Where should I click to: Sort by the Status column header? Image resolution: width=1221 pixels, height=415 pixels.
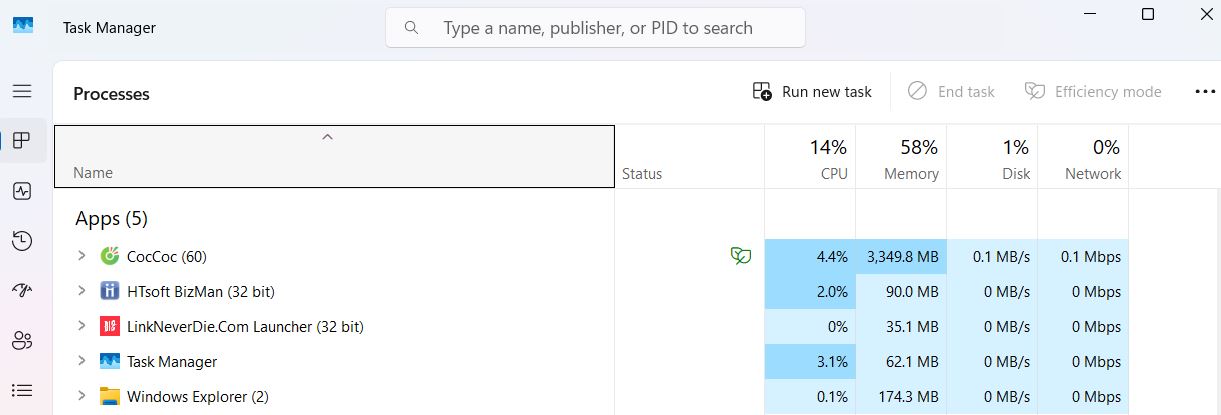coord(689,156)
